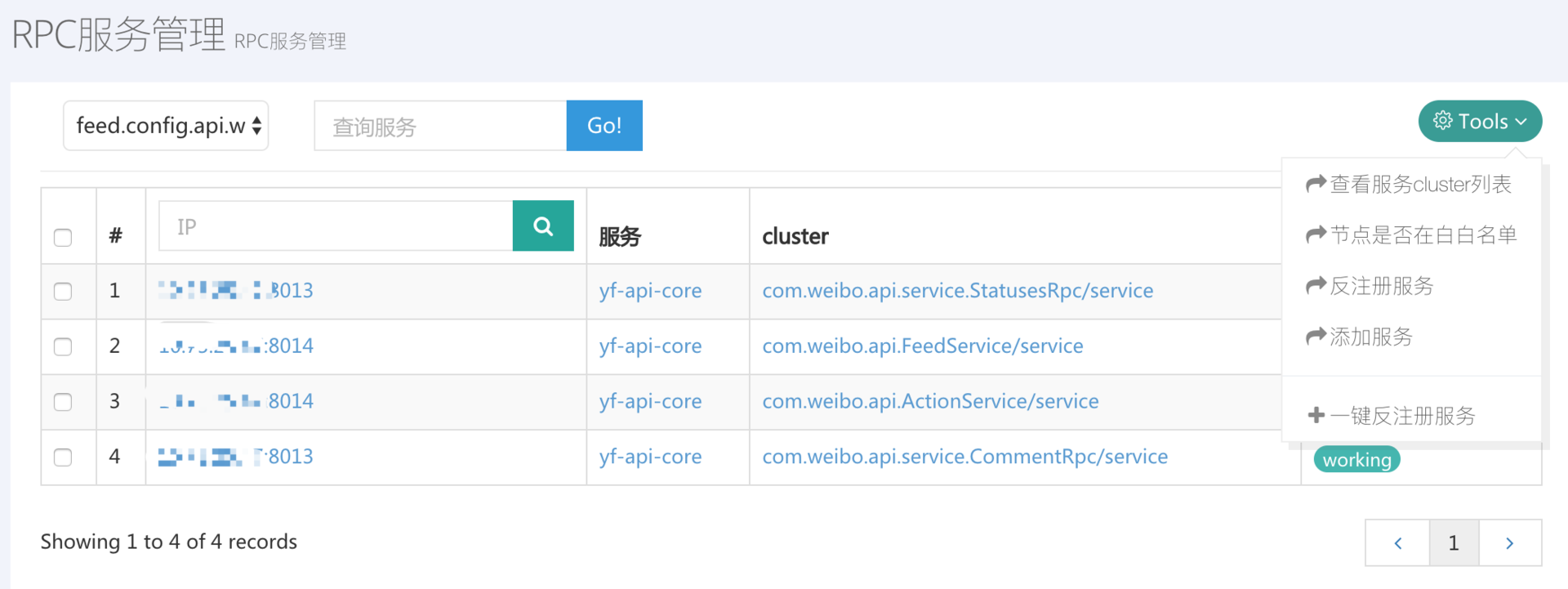Click arrow icon beside 添加服务
1568x589 pixels.
click(x=1316, y=336)
